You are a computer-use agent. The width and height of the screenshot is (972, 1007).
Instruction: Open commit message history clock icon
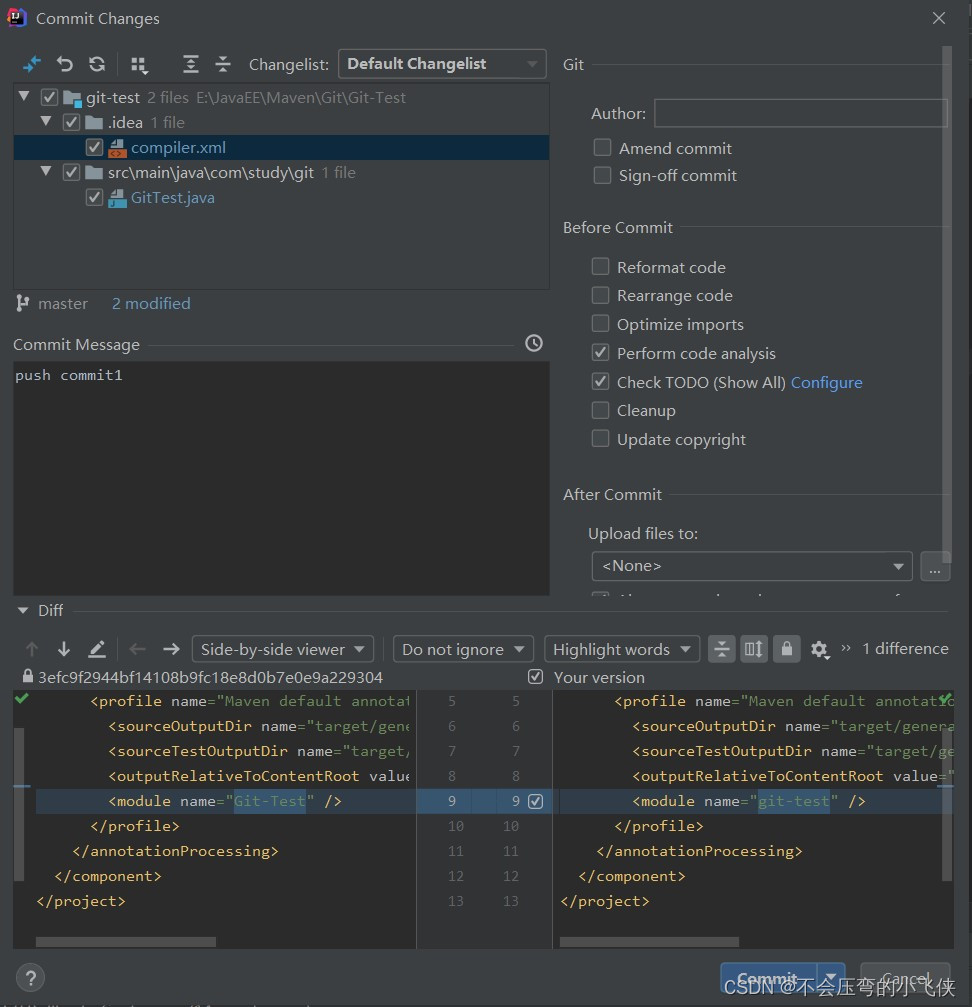tap(534, 343)
